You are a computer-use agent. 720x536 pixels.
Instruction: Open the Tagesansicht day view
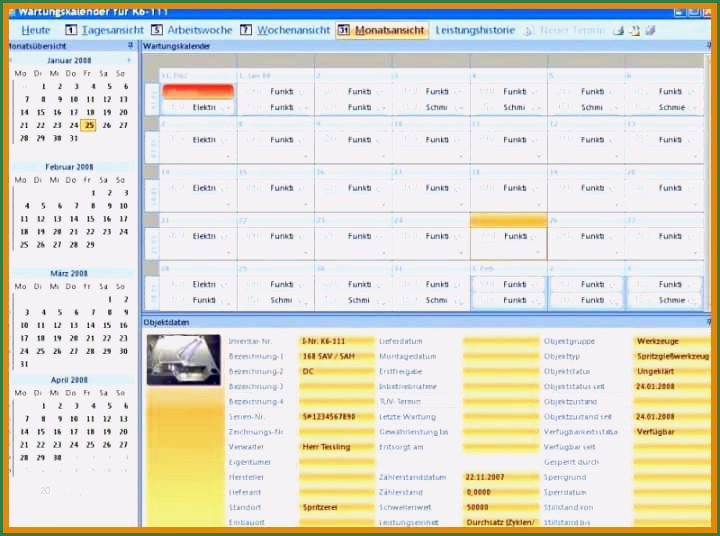tap(105, 30)
